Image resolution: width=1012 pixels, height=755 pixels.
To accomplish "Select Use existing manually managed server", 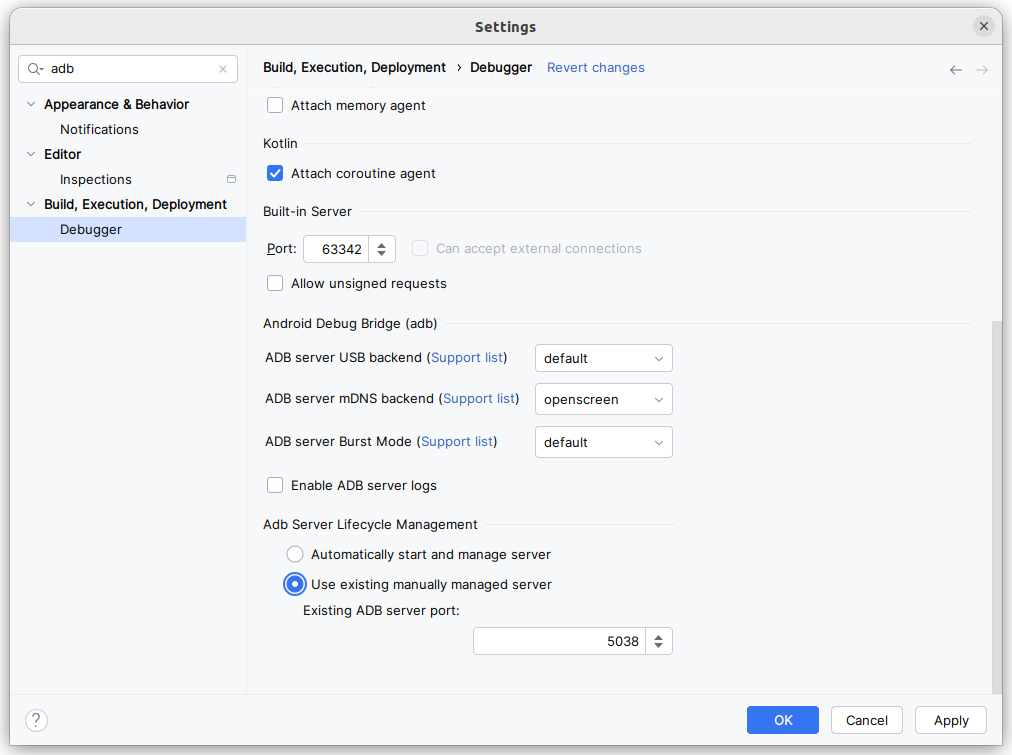I will coord(295,585).
